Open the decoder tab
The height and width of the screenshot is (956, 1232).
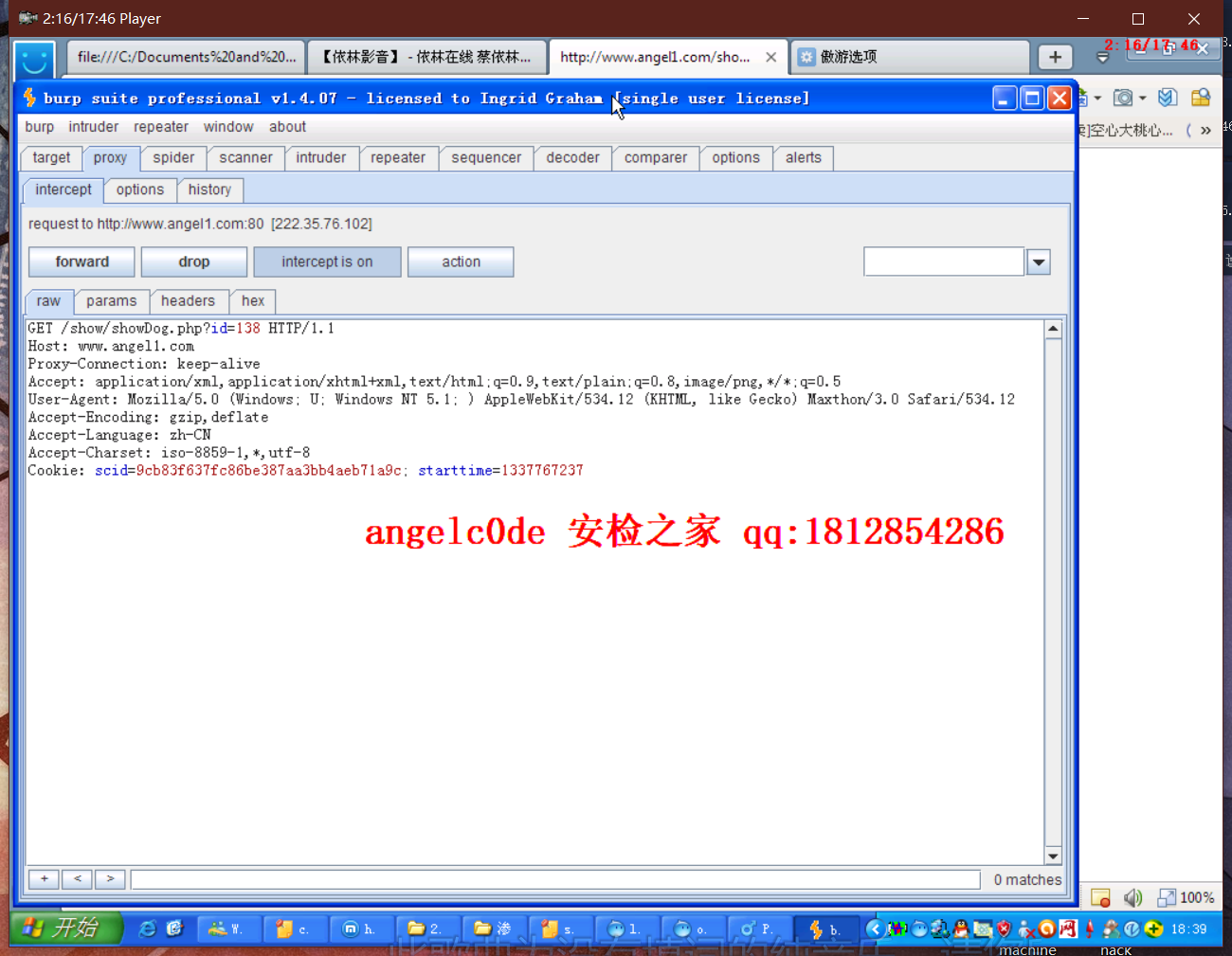point(572,158)
